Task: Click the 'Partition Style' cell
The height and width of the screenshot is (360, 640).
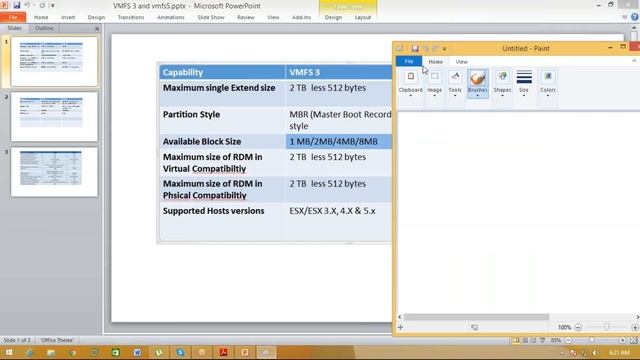Action: point(222,120)
